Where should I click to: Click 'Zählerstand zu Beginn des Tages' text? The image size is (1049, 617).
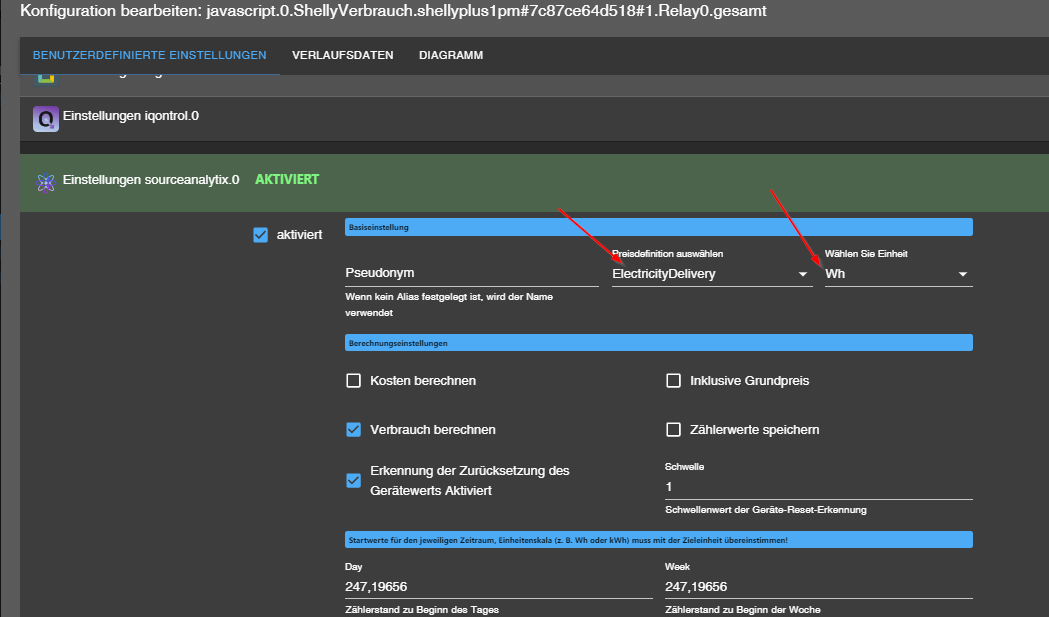[422, 610]
